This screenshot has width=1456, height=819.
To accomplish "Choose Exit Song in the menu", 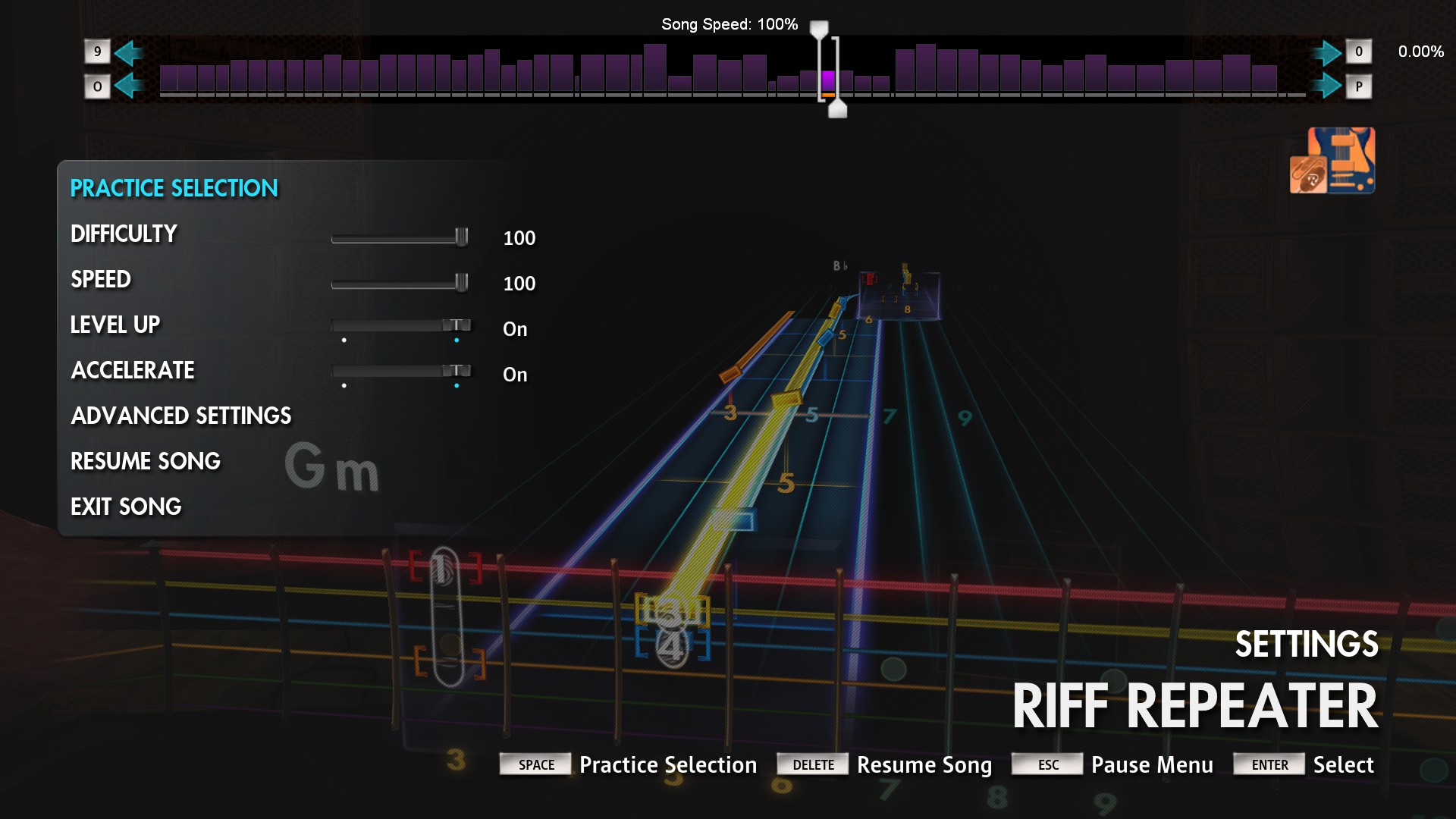I will coord(126,507).
